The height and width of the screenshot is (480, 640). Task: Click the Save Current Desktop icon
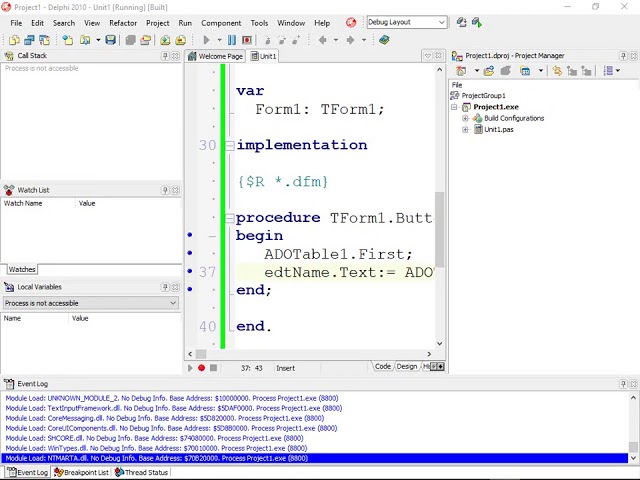(x=461, y=22)
